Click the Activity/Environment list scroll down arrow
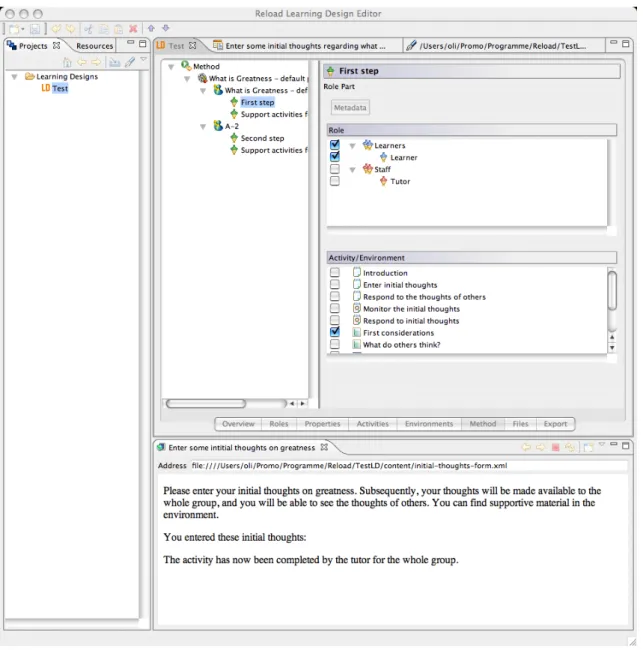 (612, 348)
